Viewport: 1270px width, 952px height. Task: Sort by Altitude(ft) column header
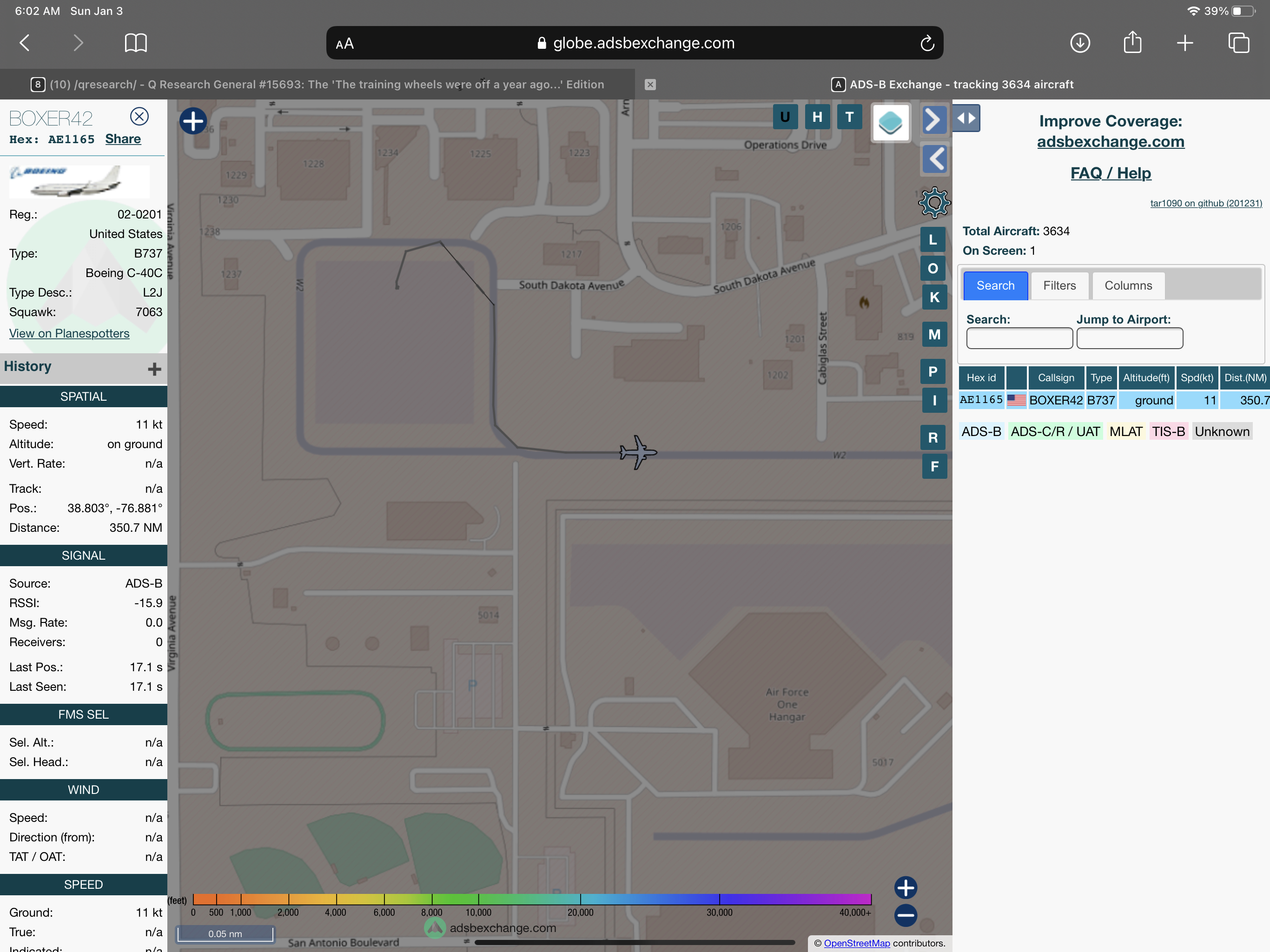click(x=1145, y=377)
